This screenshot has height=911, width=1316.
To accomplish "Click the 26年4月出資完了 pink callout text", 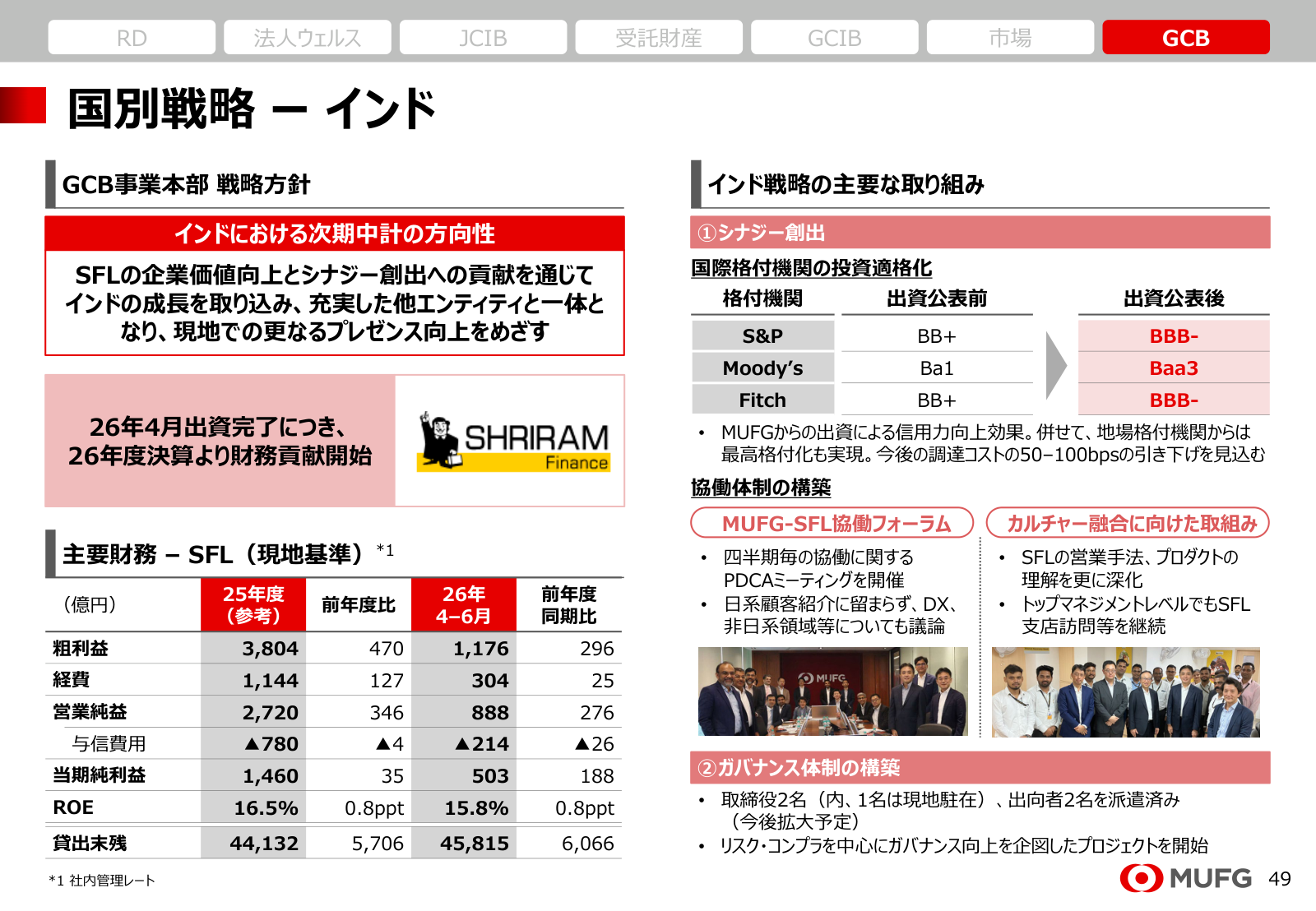I will (x=220, y=441).
